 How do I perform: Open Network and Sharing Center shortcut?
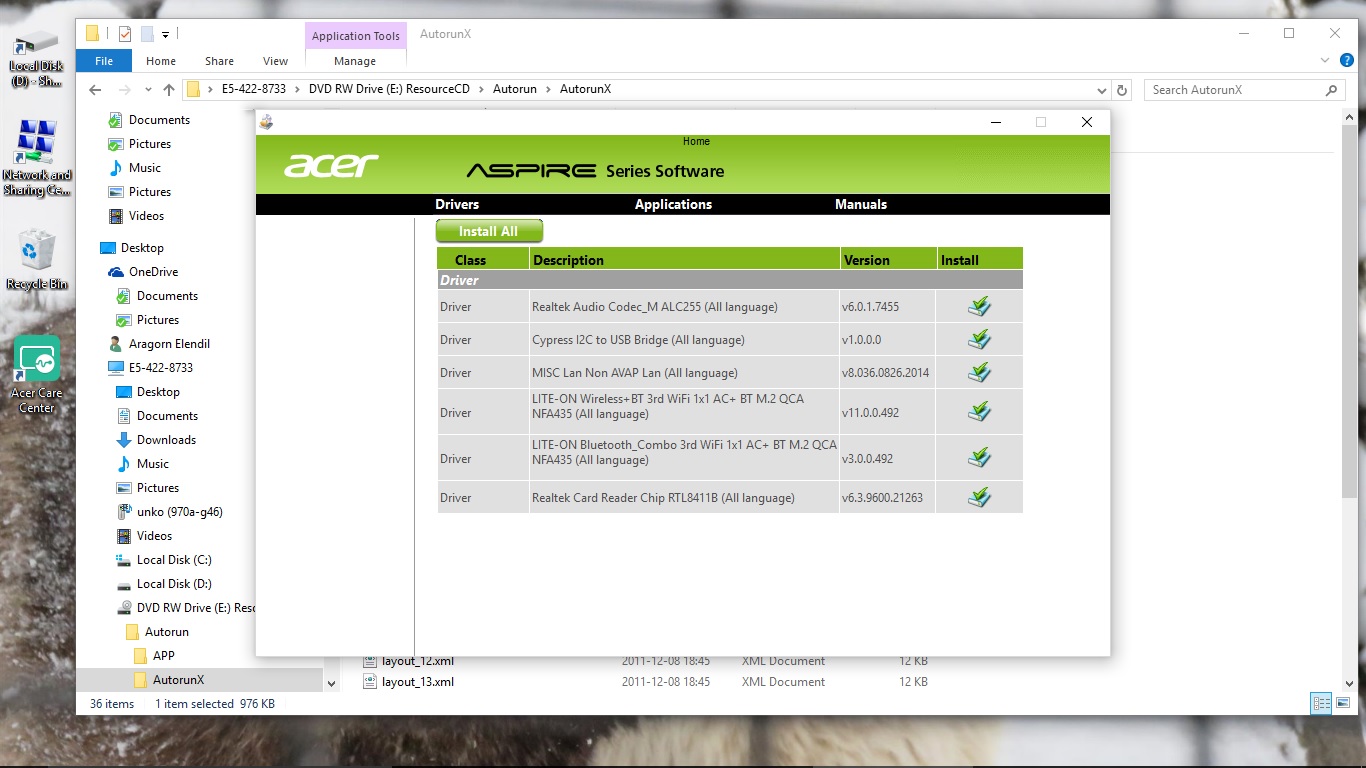pyautogui.click(x=37, y=158)
